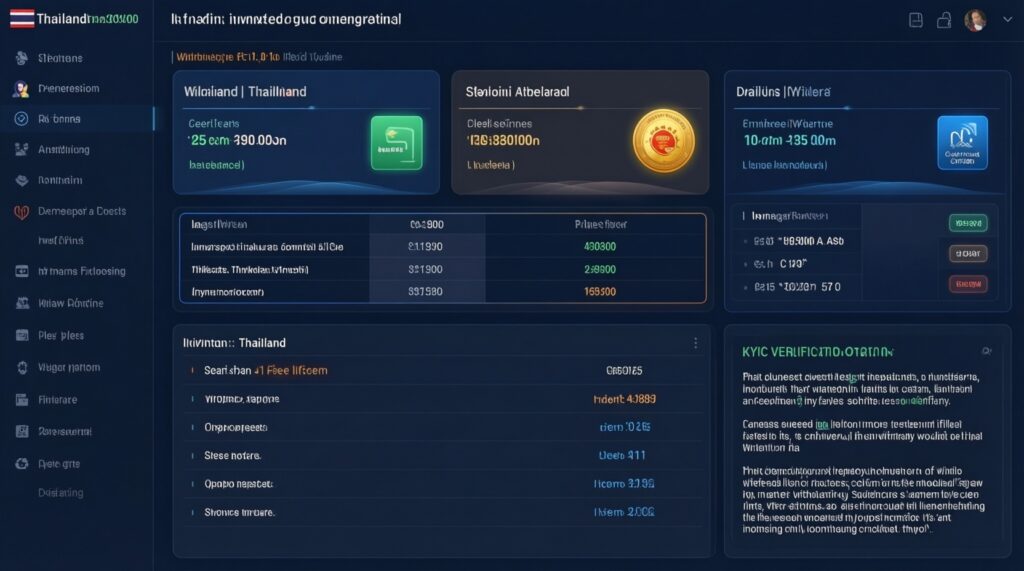Click the Preneresiion person icon
Screen dimensions: 1024x571
[x=21, y=89]
